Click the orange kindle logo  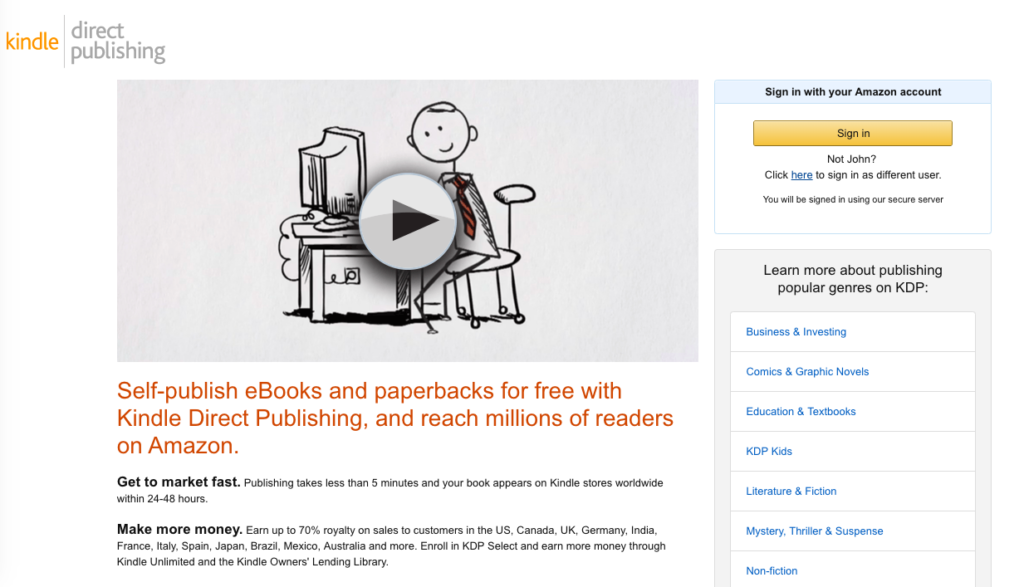(32, 42)
